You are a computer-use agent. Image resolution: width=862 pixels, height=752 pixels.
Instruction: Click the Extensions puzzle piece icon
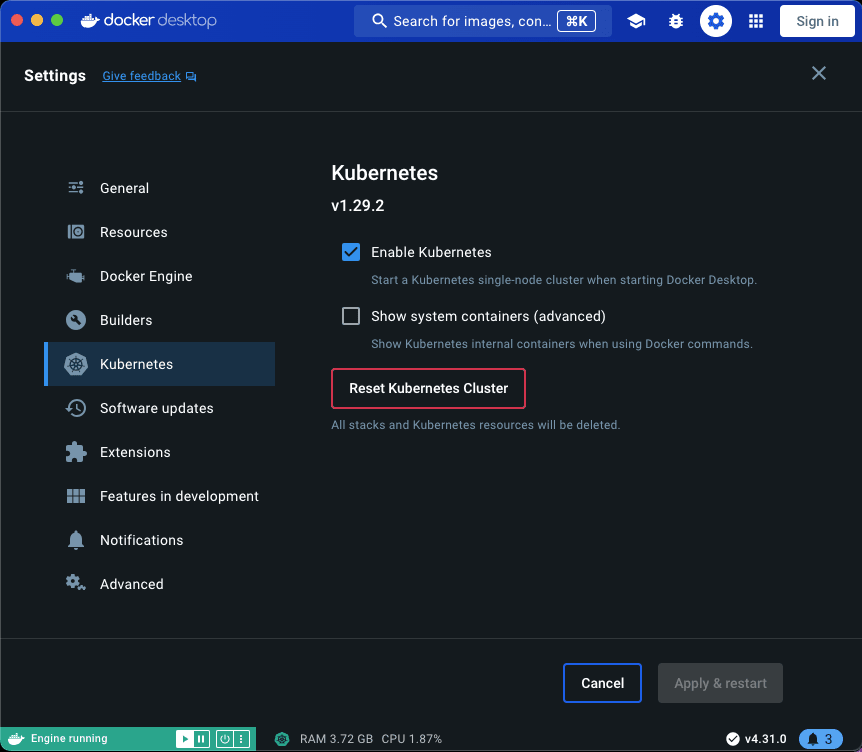coord(76,452)
